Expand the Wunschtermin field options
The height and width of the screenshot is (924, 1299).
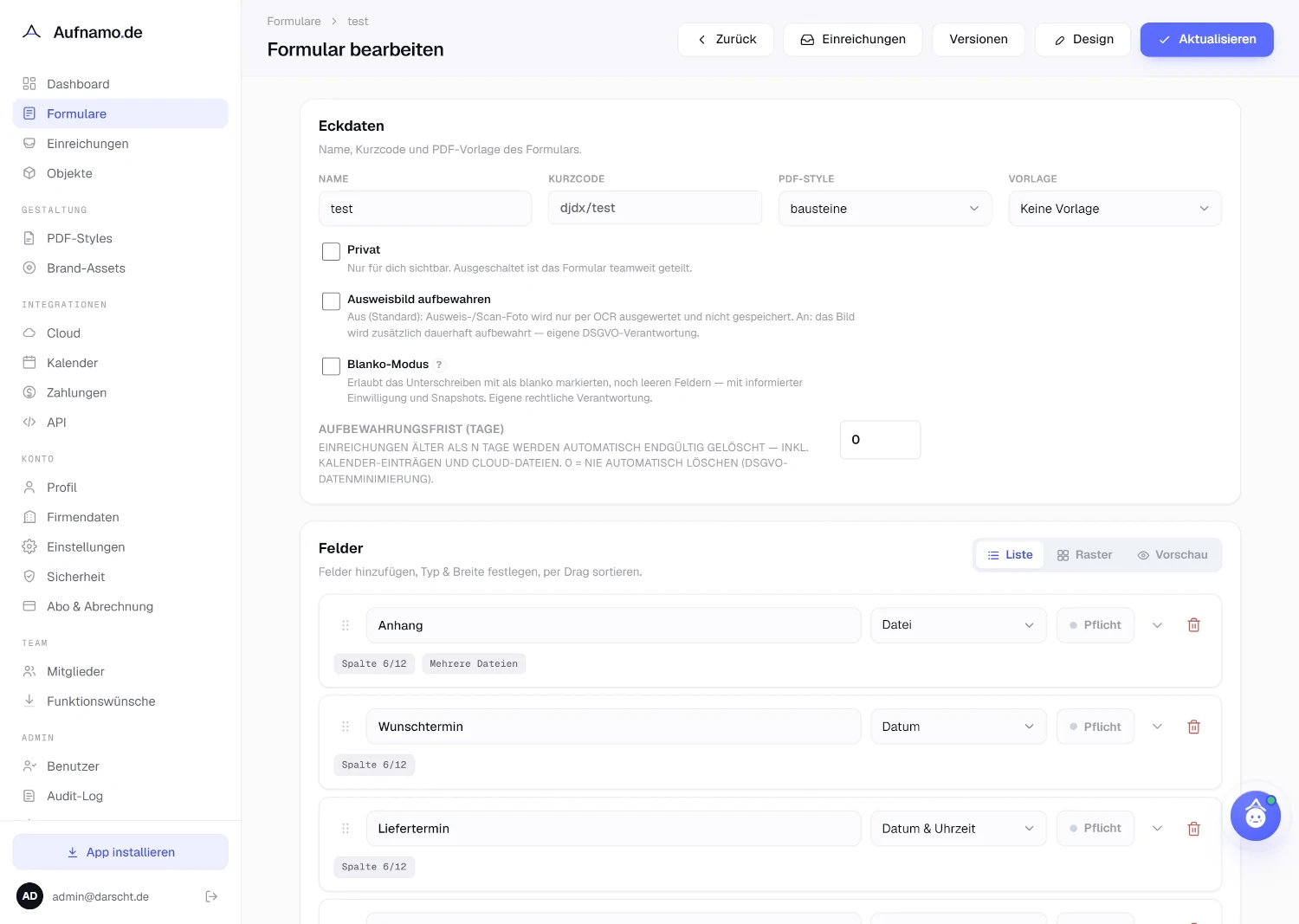(x=1157, y=727)
